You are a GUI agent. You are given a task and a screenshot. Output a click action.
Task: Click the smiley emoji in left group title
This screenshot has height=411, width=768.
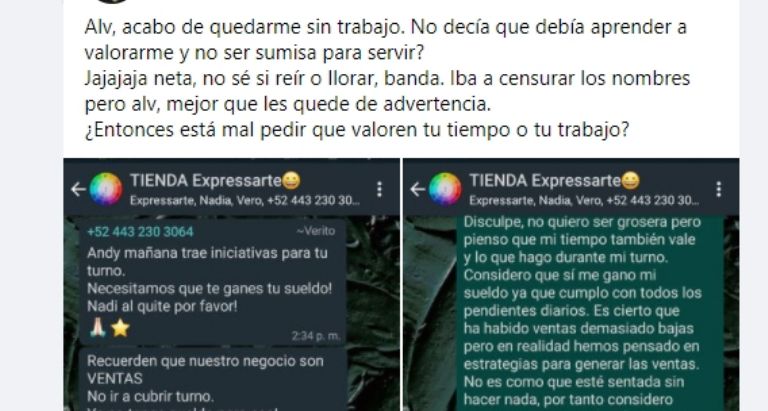pyautogui.click(x=291, y=181)
